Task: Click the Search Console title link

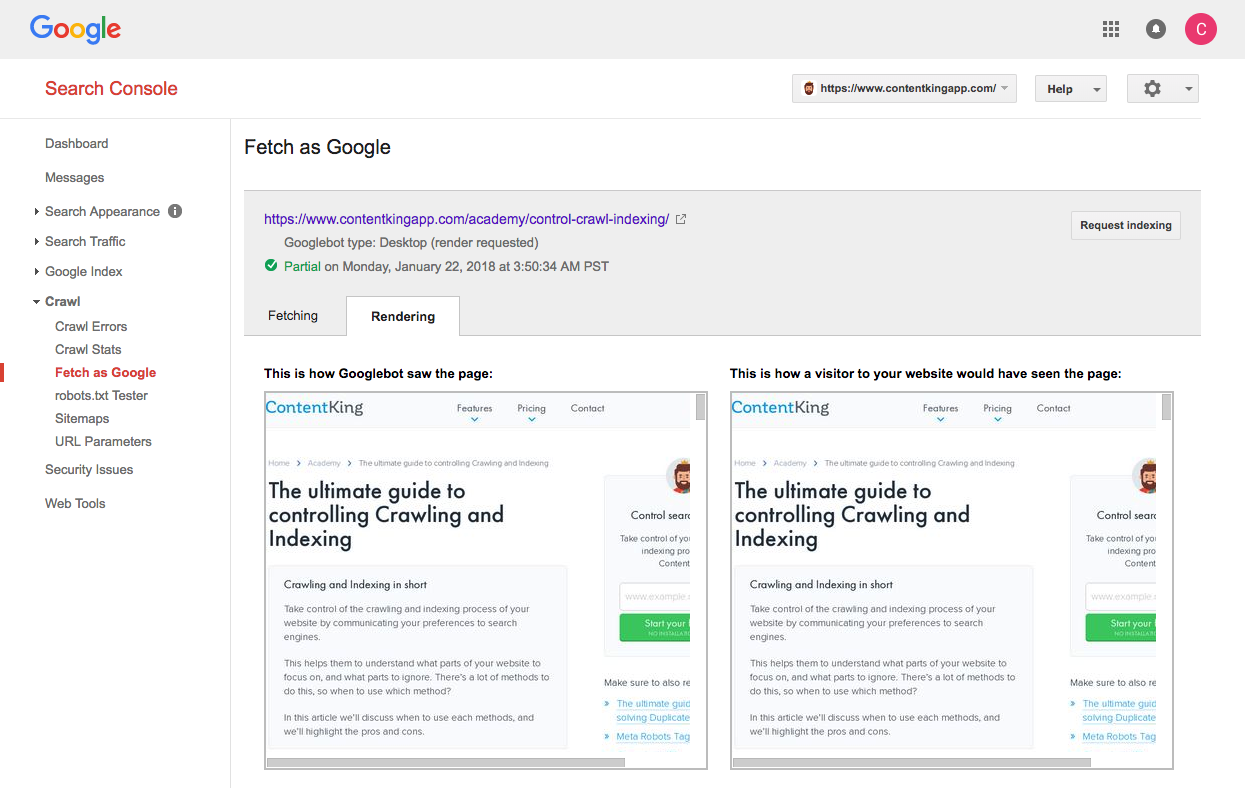Action: [111, 88]
